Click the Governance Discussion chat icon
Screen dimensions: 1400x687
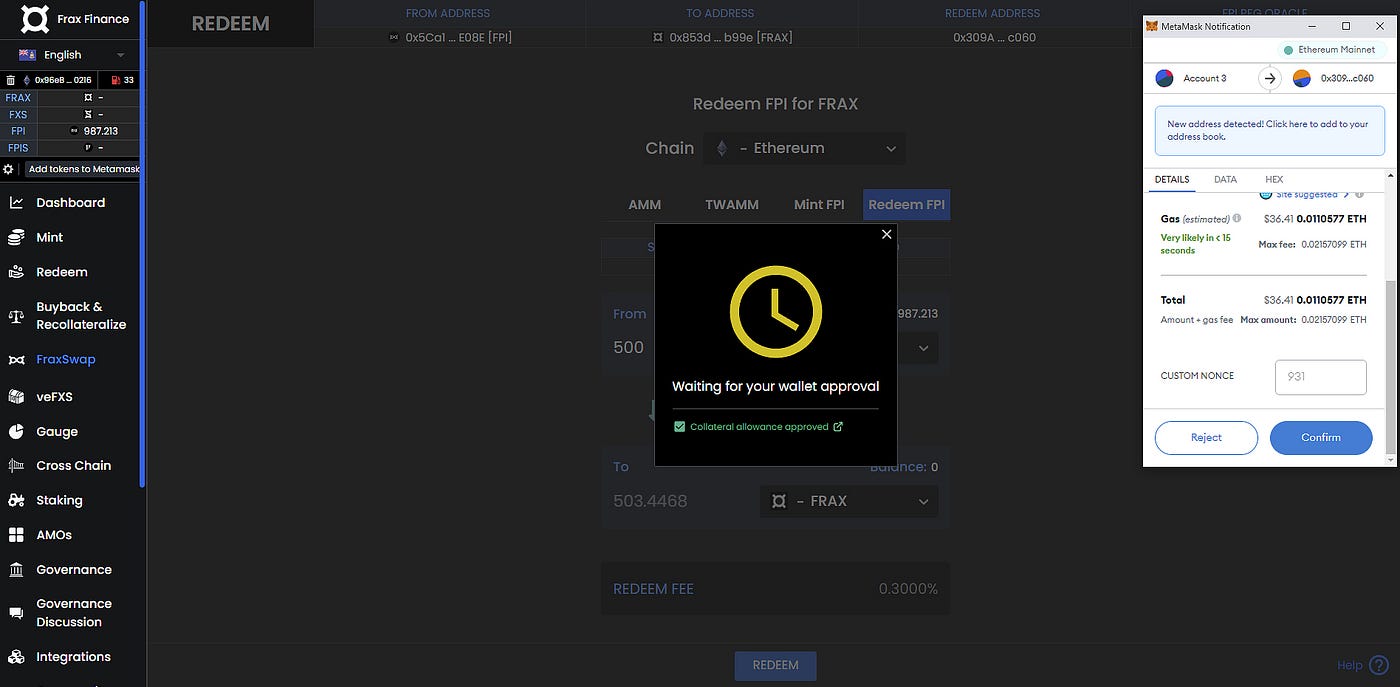16,613
